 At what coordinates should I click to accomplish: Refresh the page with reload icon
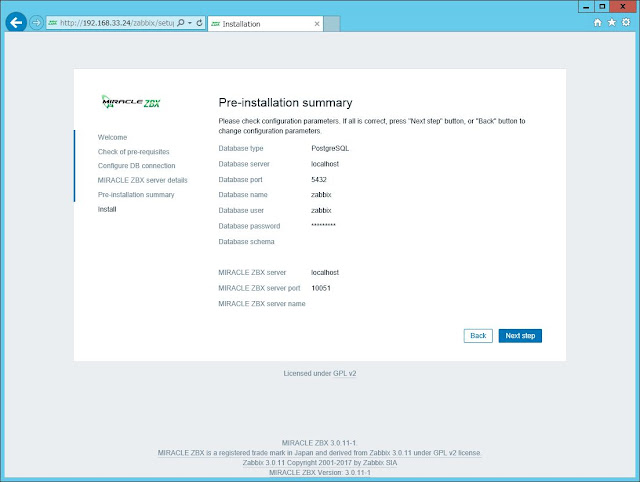point(199,23)
